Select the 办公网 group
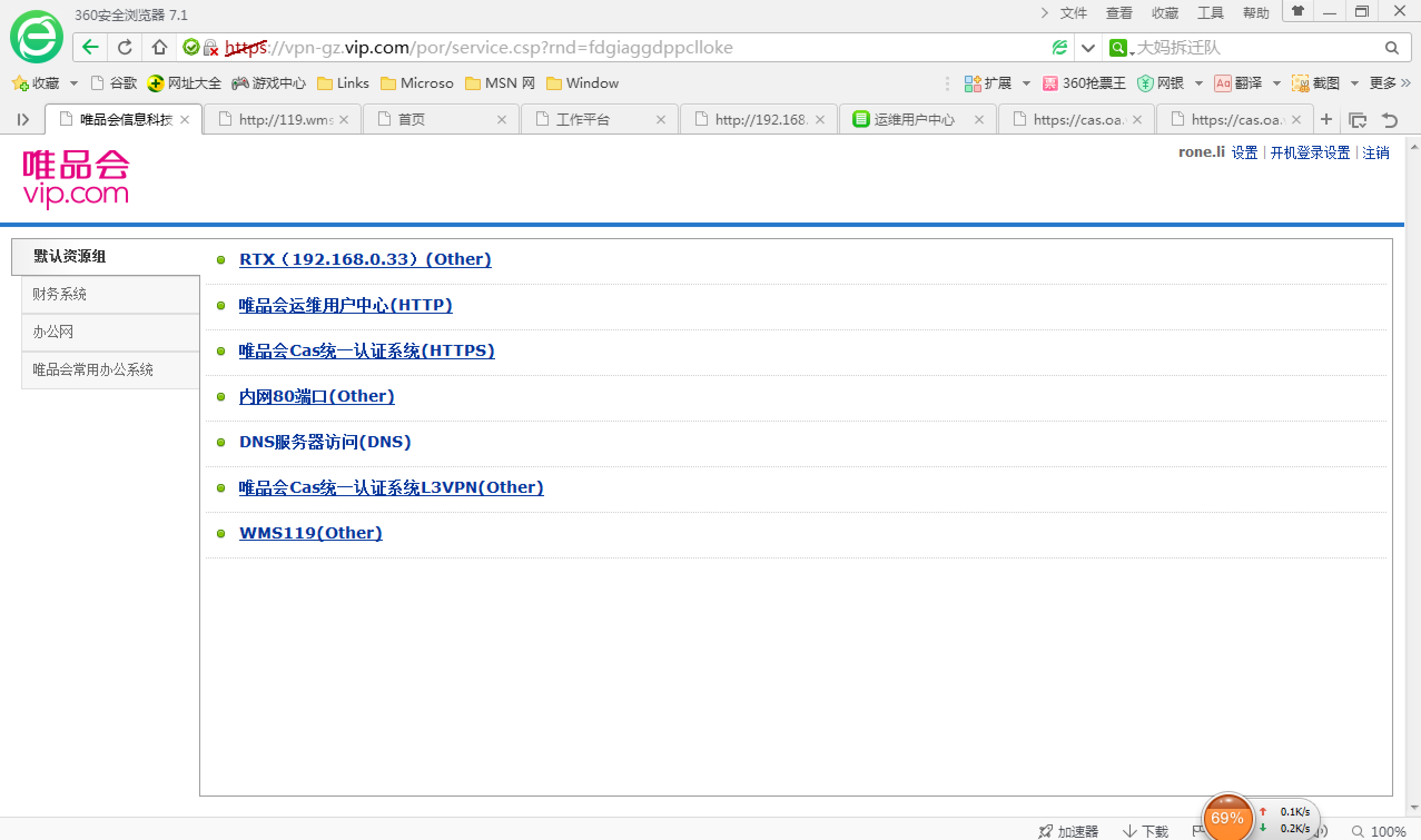The image size is (1421, 840). pyautogui.click(x=110, y=332)
